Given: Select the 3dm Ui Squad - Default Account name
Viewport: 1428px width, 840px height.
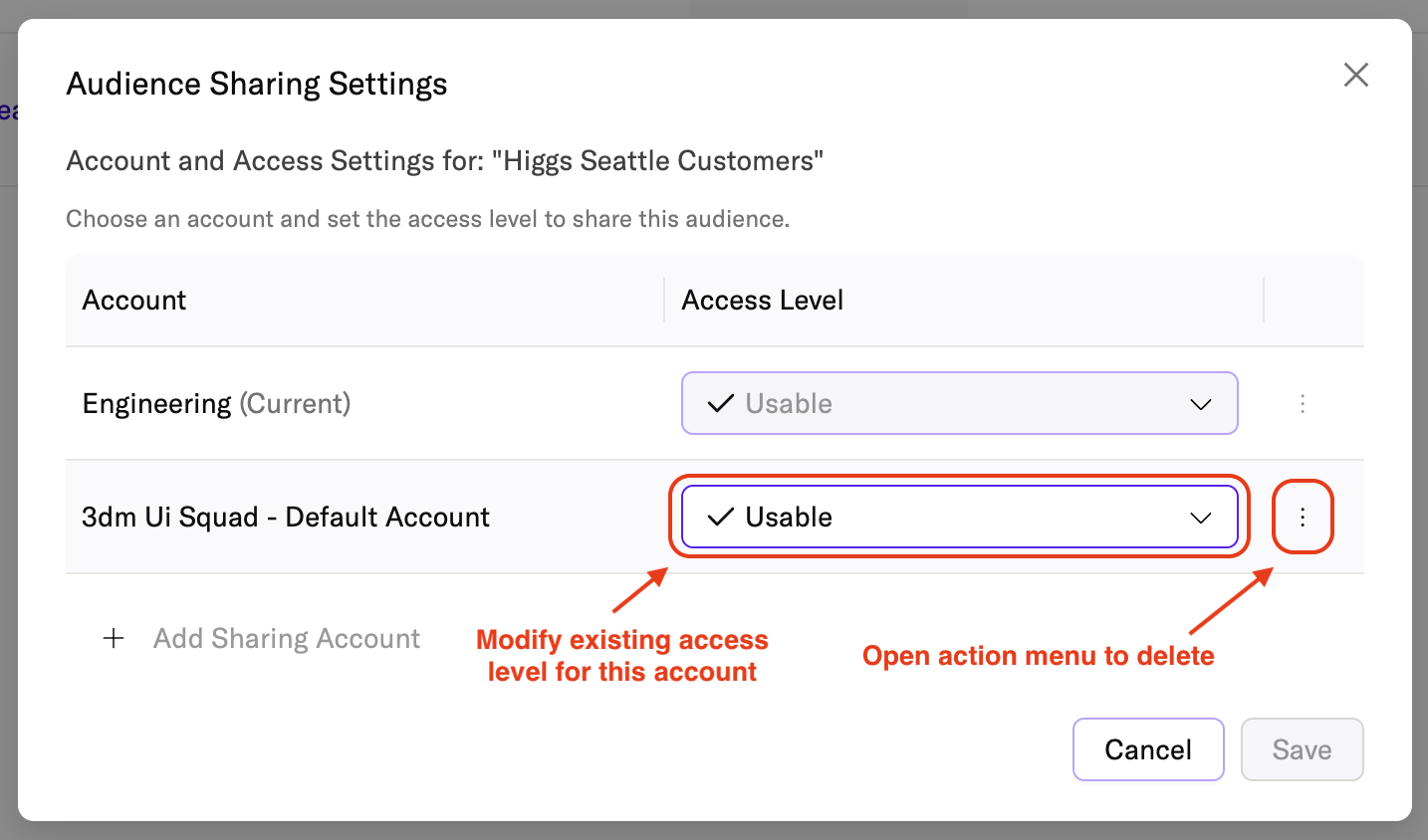Looking at the screenshot, I should click(286, 517).
